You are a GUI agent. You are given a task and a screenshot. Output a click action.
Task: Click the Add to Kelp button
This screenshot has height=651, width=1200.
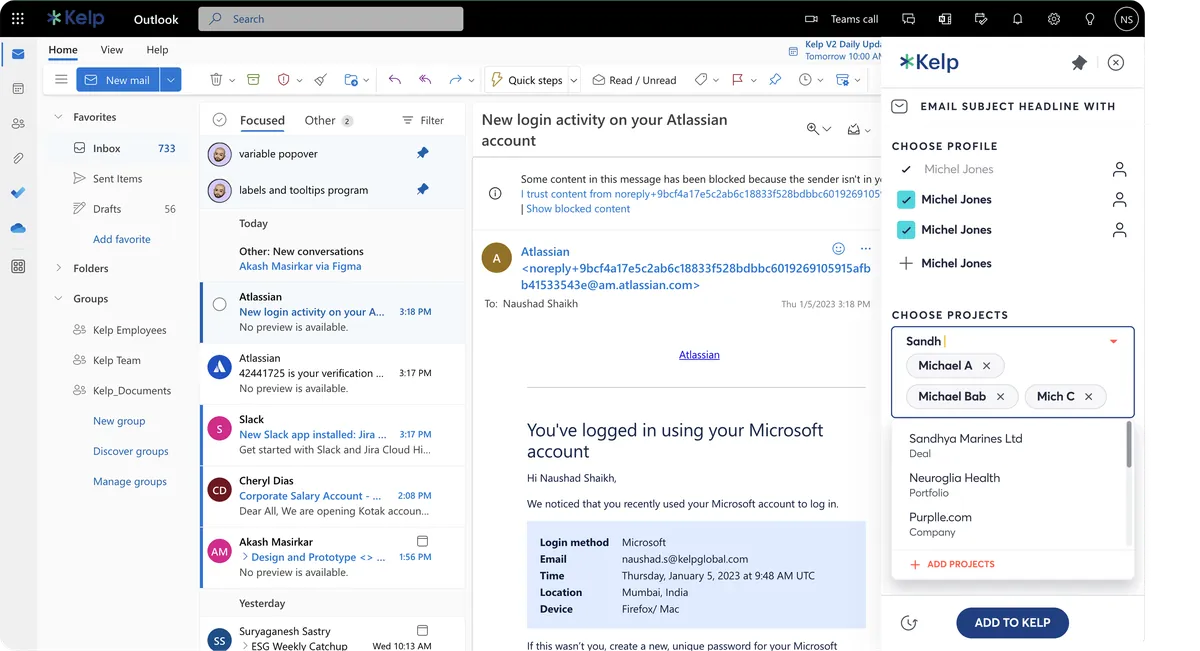[1012, 623]
